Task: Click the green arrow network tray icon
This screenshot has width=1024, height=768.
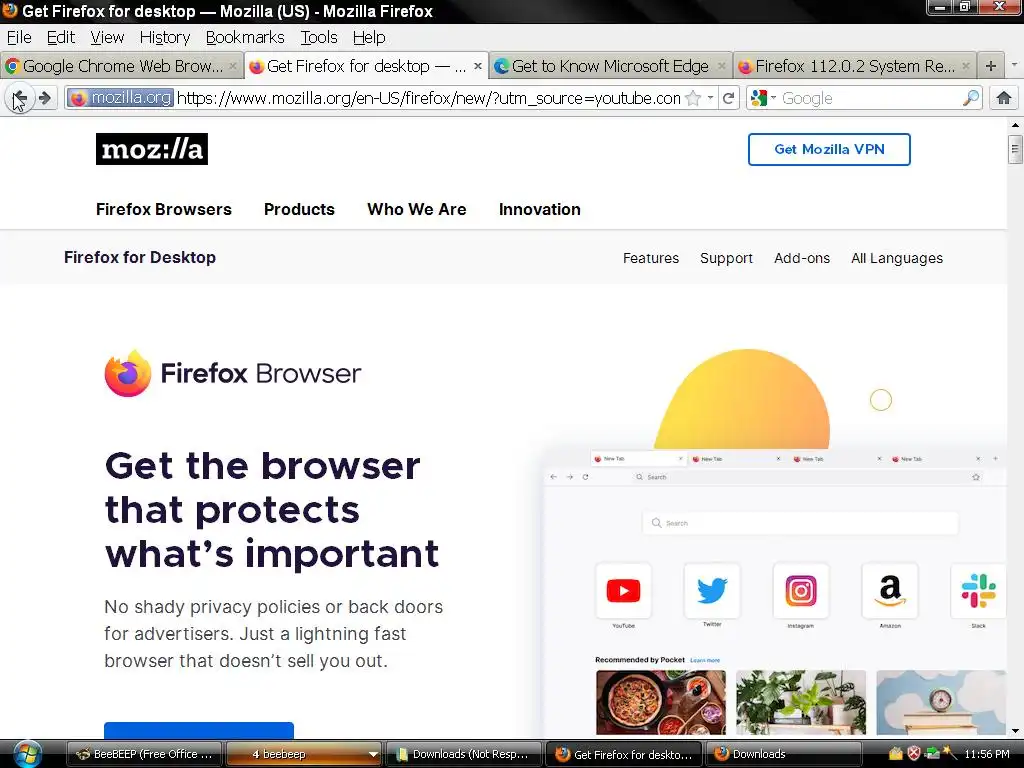Action: coord(931,754)
